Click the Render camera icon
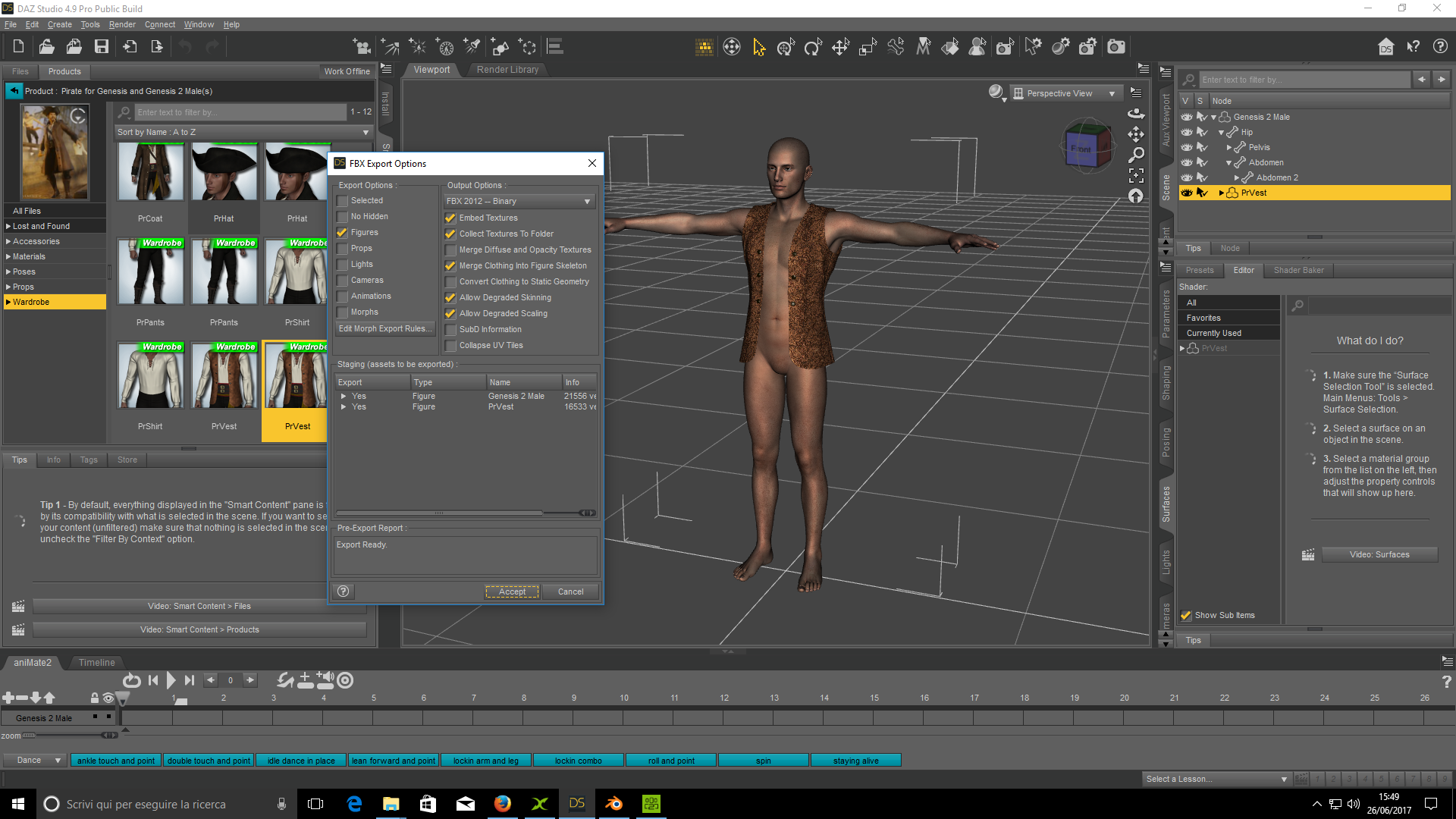This screenshot has height=819, width=1456. click(1116, 47)
